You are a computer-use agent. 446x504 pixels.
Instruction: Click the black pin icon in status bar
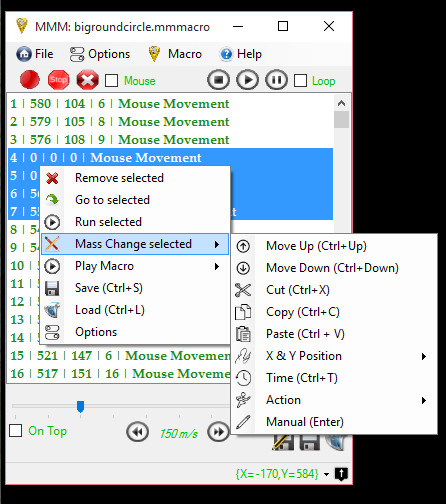(x=341, y=474)
